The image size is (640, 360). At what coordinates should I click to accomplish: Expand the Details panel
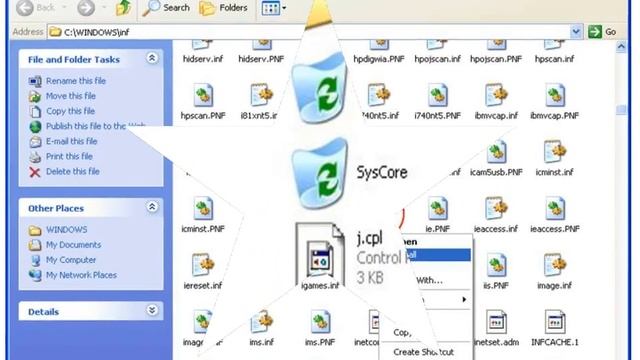point(152,311)
